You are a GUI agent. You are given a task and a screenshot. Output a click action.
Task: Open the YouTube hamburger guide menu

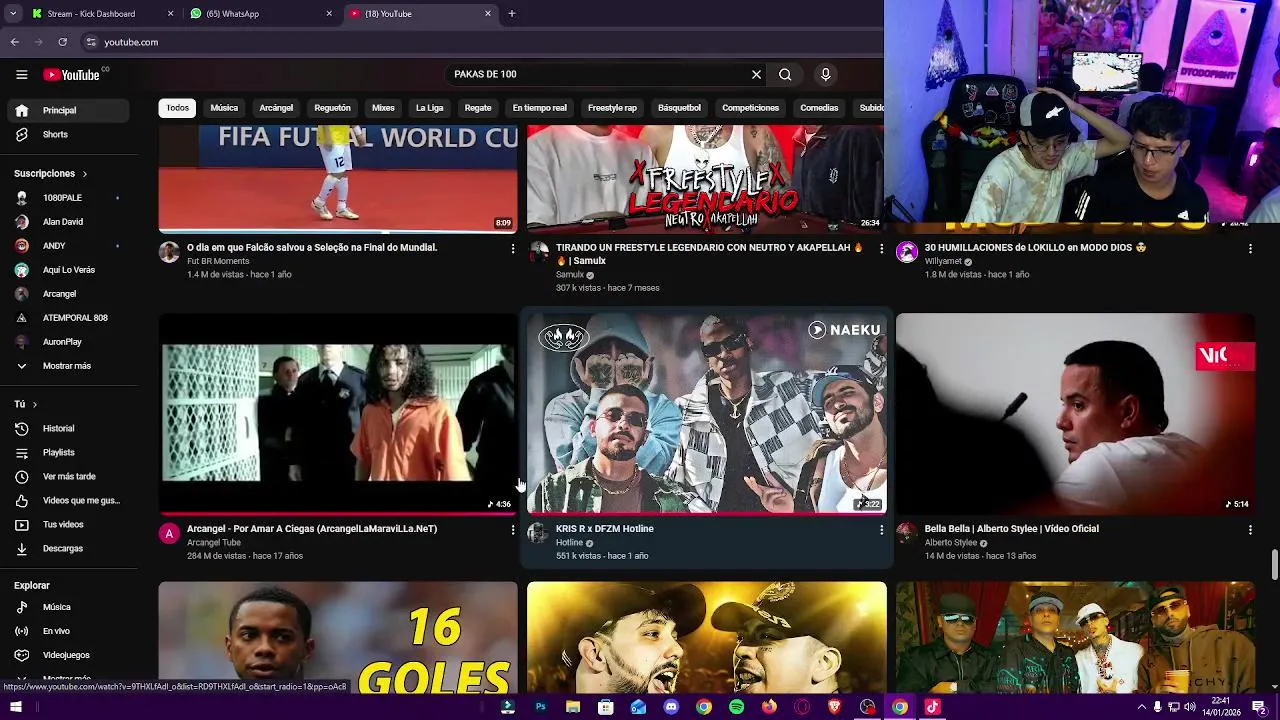(x=22, y=74)
